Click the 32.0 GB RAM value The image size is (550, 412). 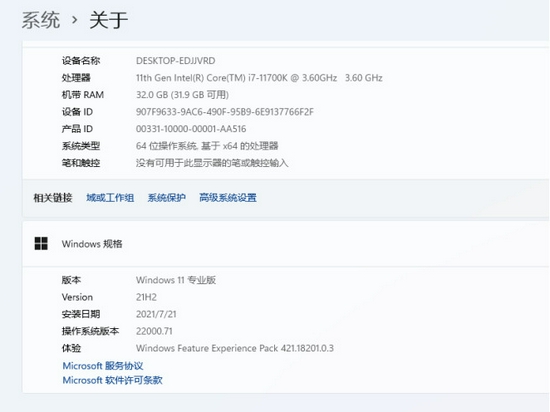[x=182, y=95]
